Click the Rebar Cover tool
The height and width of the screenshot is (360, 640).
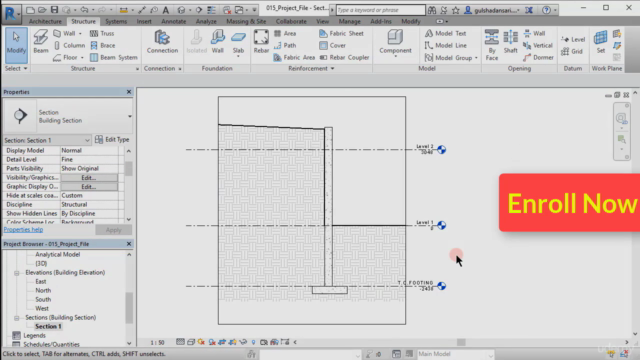(333, 45)
